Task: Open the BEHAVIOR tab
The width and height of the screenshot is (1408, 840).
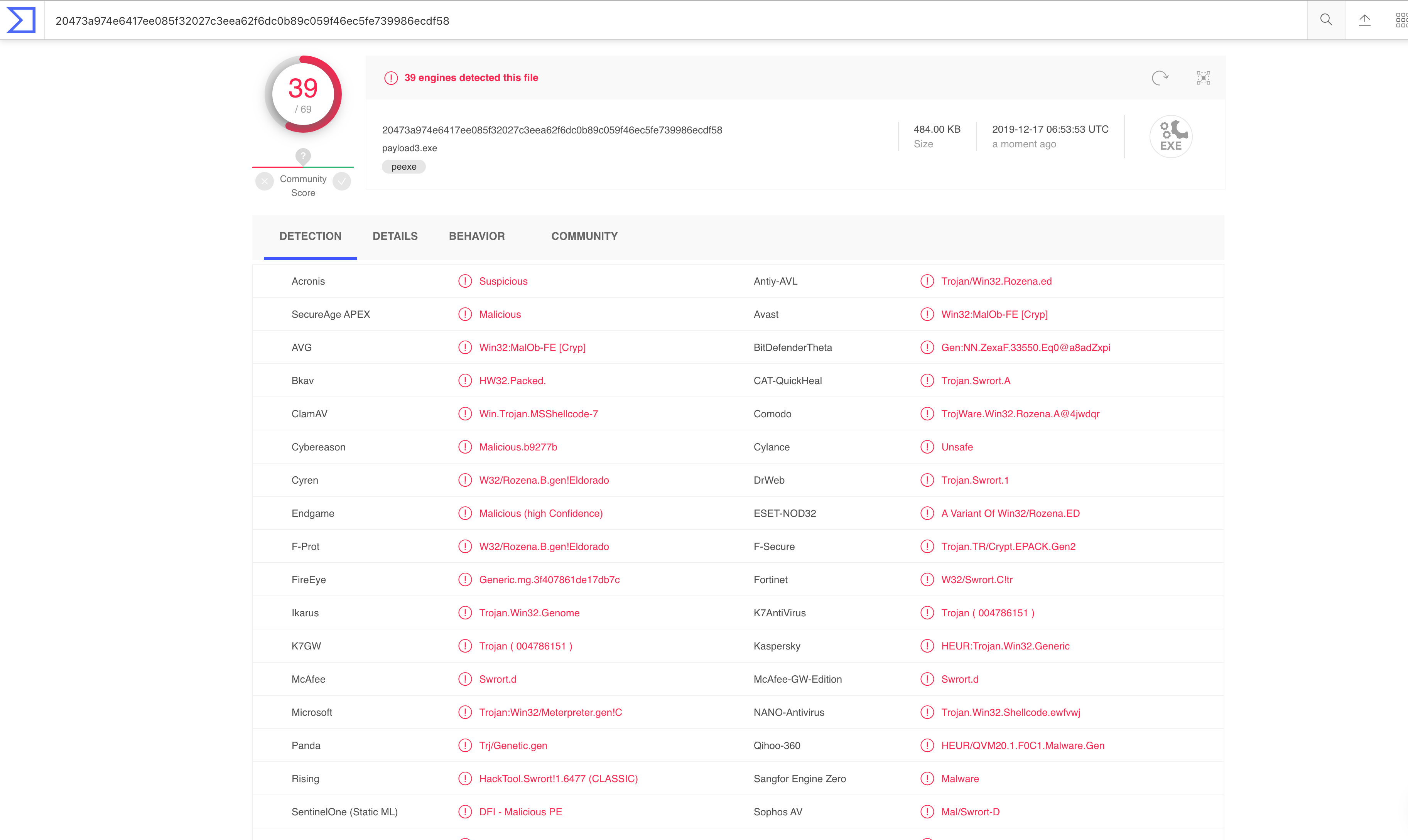Action: point(477,236)
